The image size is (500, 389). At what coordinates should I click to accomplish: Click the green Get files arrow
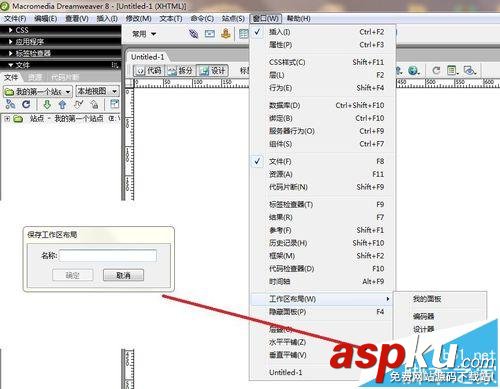point(47,105)
